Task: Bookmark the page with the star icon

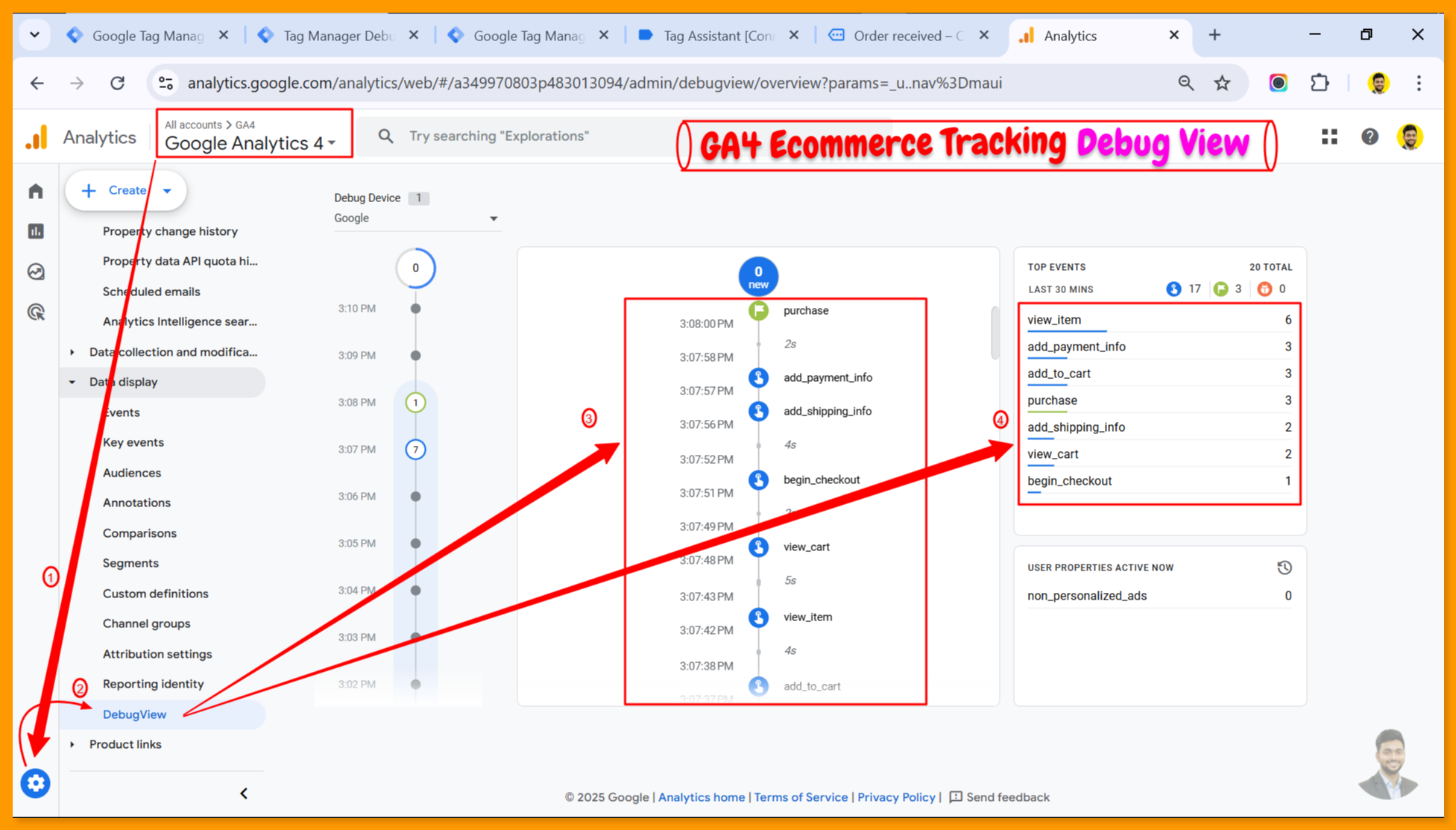Action: point(1222,83)
